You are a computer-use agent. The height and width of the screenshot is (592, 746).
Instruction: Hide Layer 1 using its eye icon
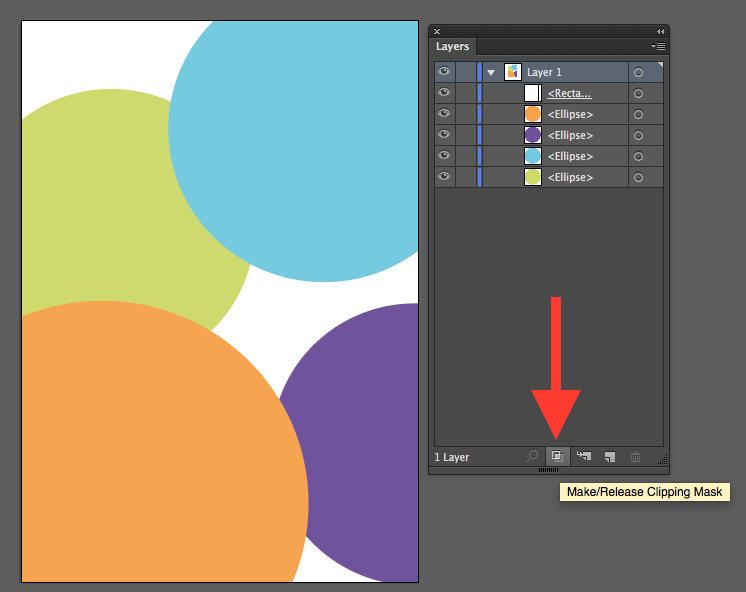[444, 71]
